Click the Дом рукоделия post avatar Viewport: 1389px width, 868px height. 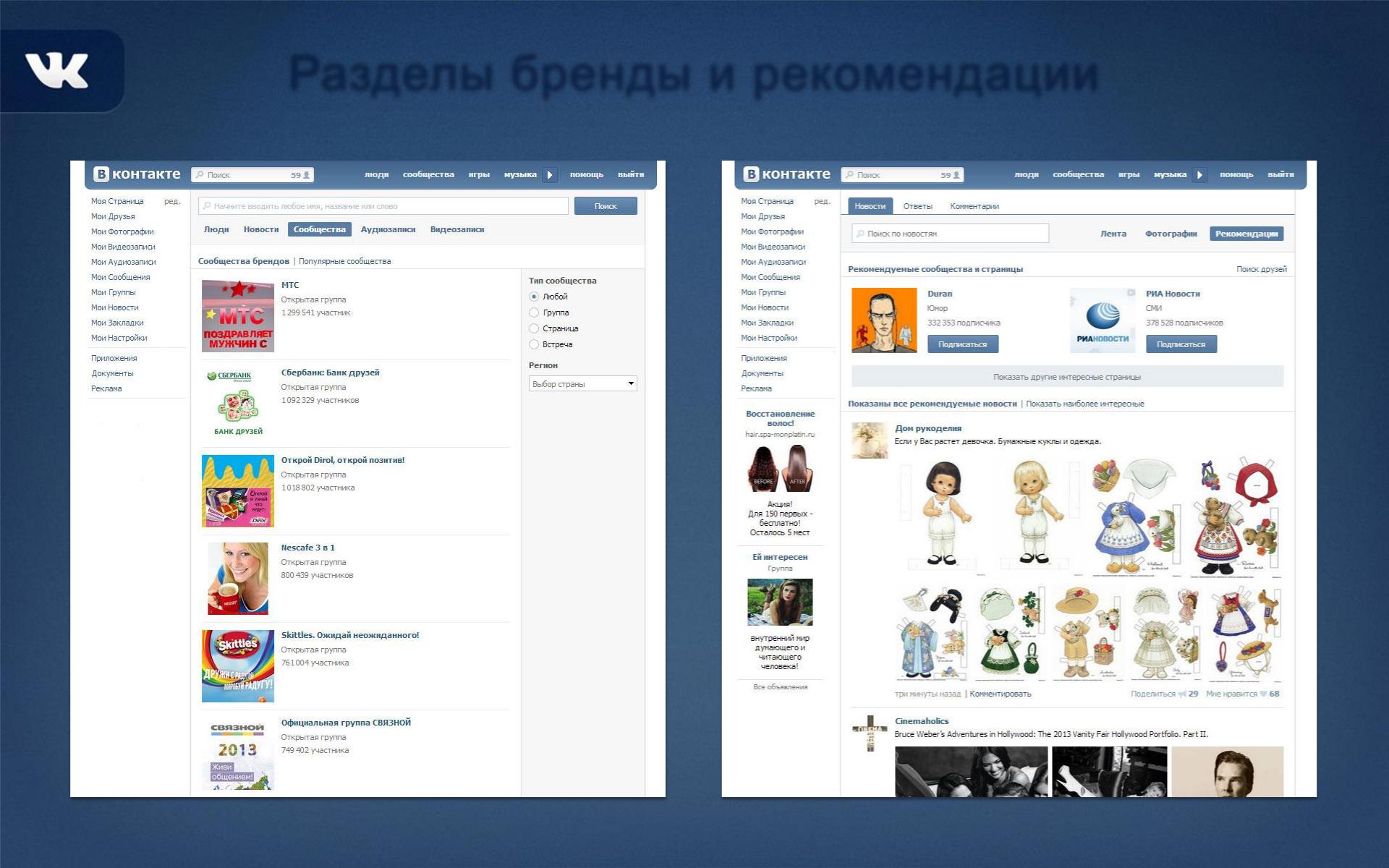click(870, 441)
